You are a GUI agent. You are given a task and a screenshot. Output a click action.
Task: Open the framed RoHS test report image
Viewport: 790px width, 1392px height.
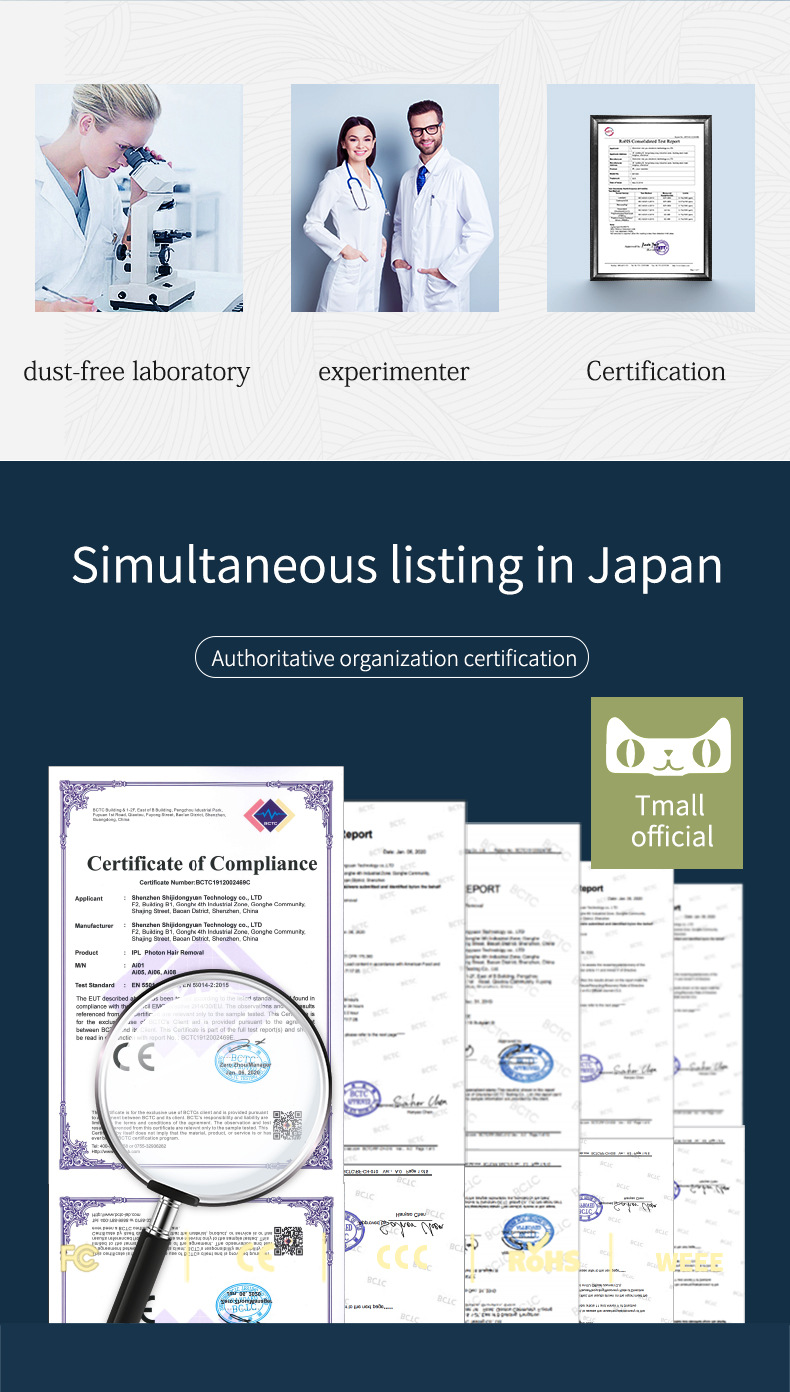(651, 198)
